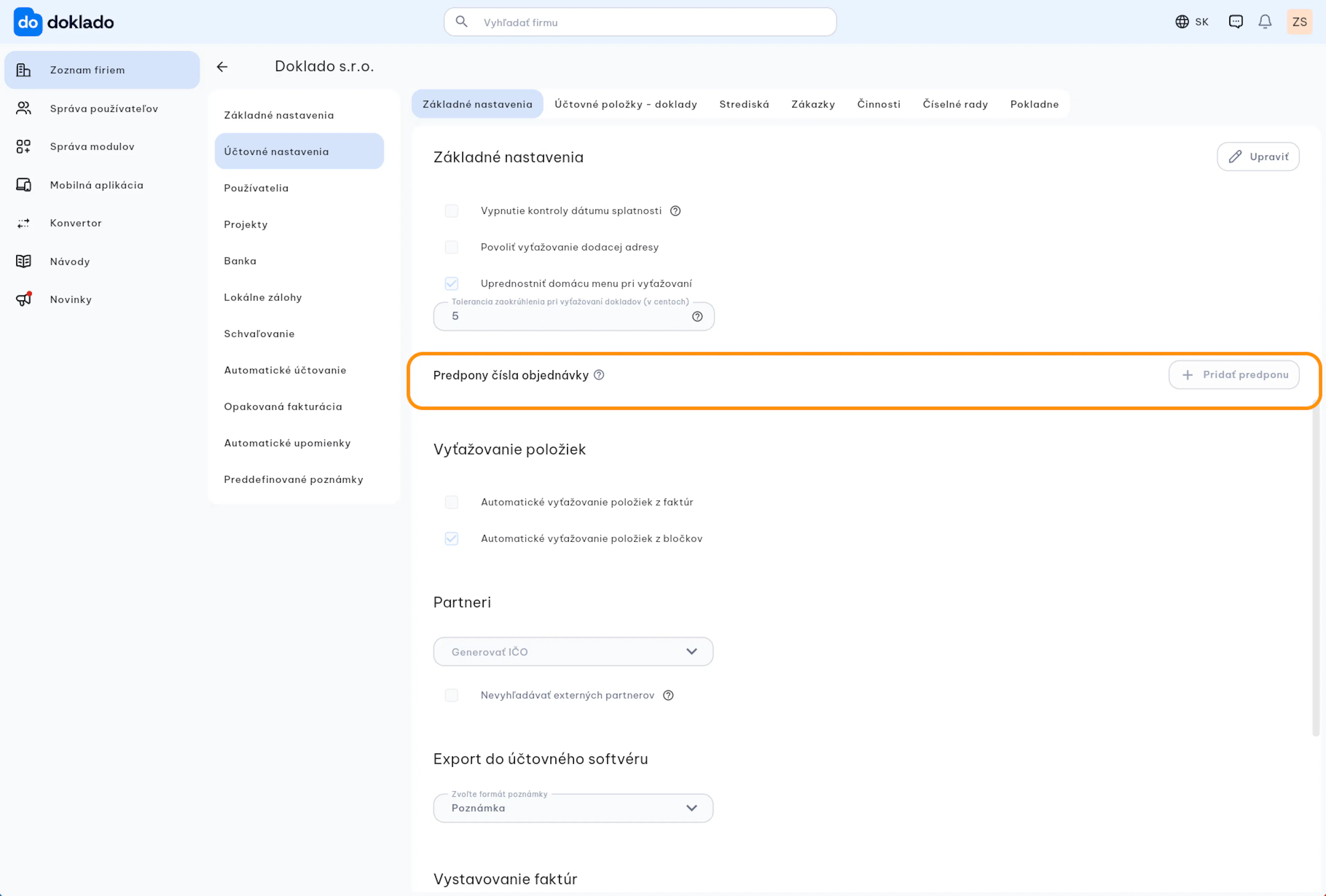Click the Návody book icon
Viewport: 1326px width, 896px height.
(23, 261)
